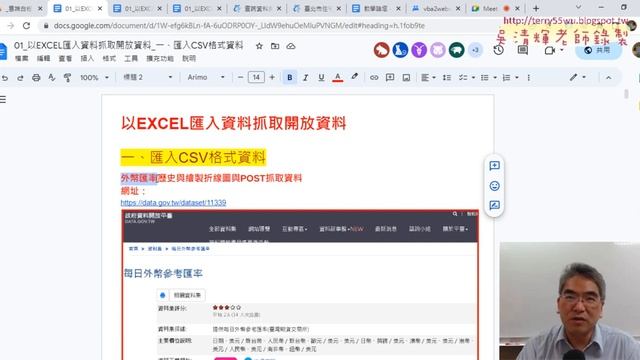The height and width of the screenshot is (360, 640).
Task: Open text alignment dropdown
Action: (x=428, y=78)
